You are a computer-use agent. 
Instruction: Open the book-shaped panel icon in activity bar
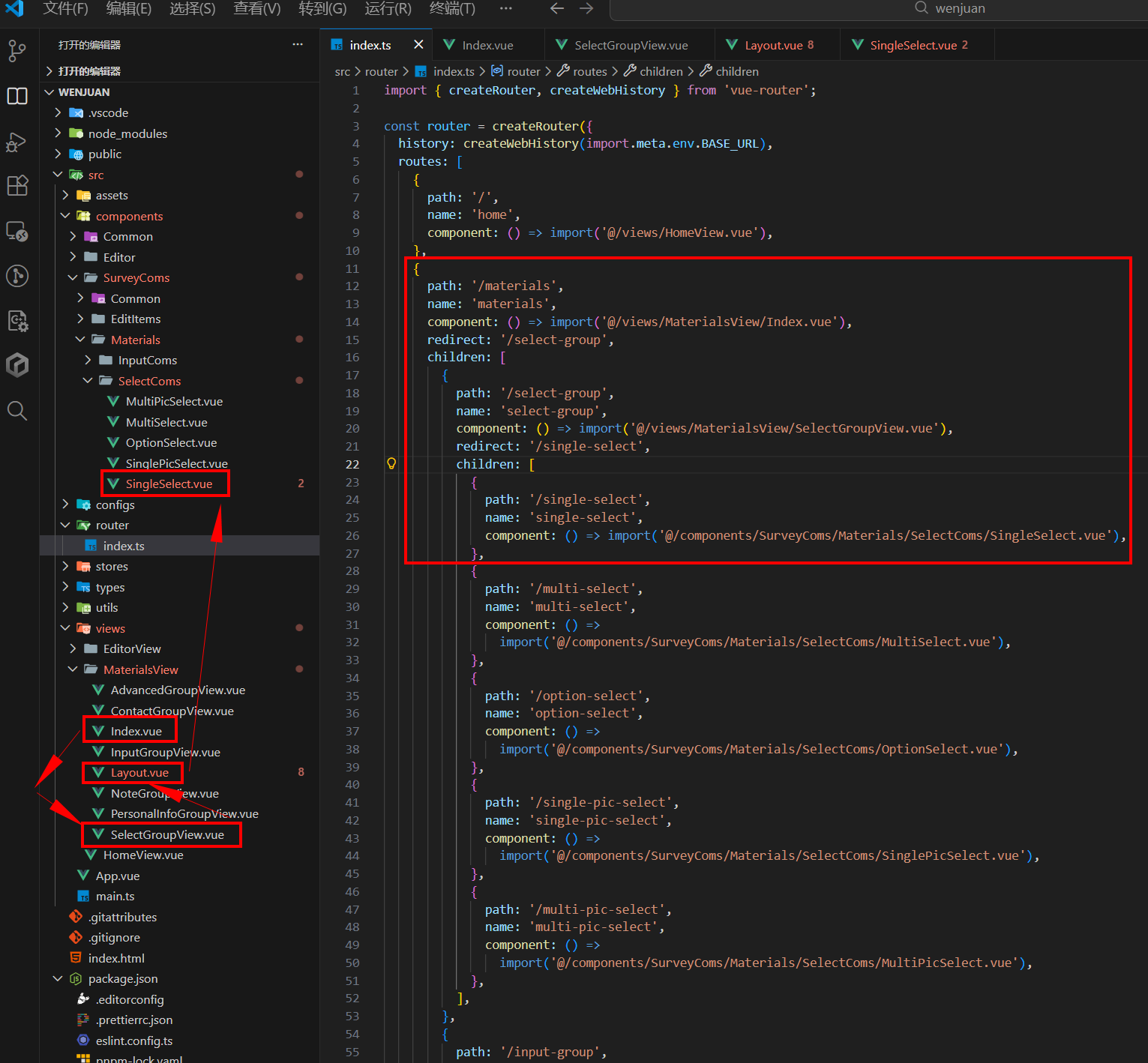(16, 96)
